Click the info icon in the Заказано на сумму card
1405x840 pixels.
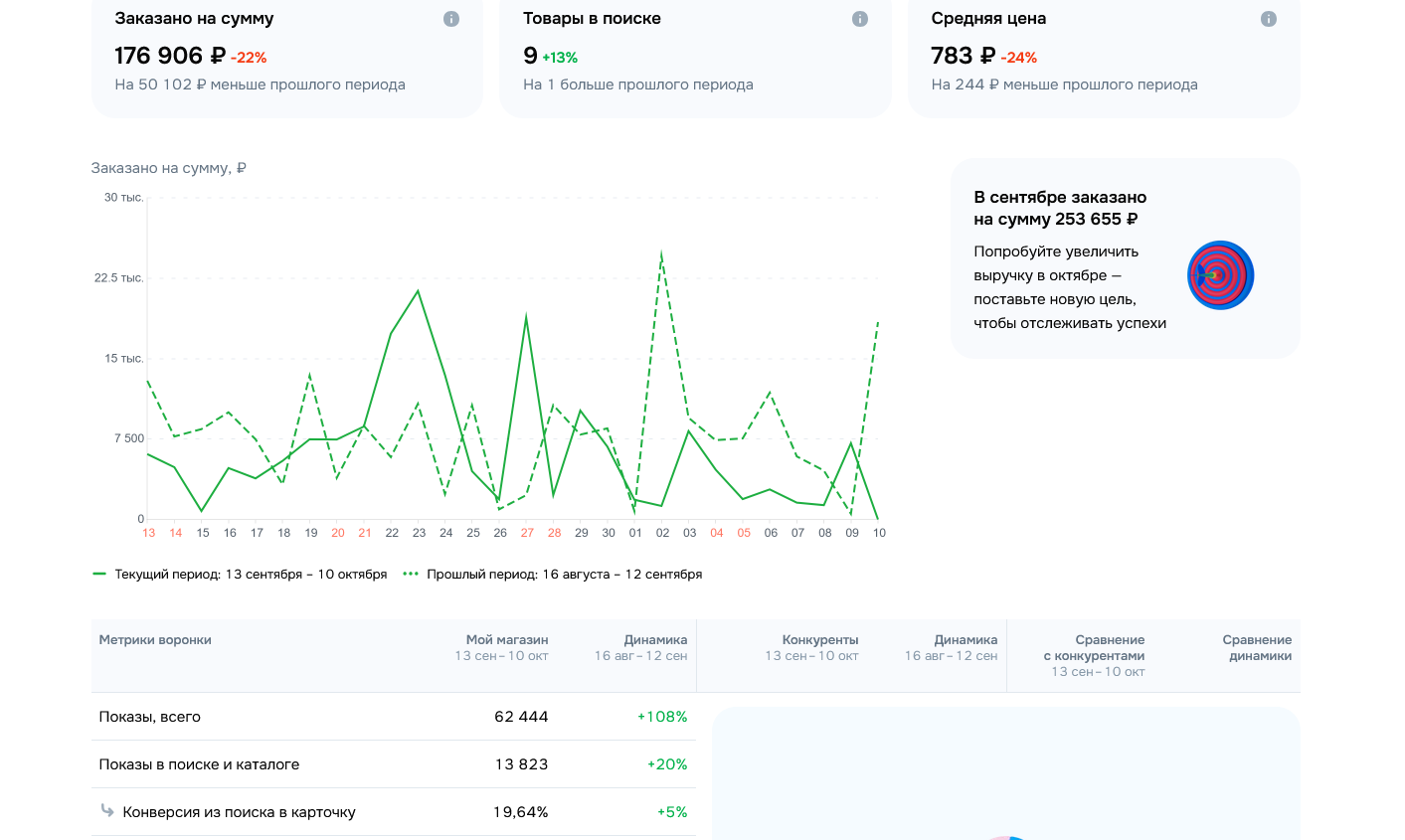[451, 19]
